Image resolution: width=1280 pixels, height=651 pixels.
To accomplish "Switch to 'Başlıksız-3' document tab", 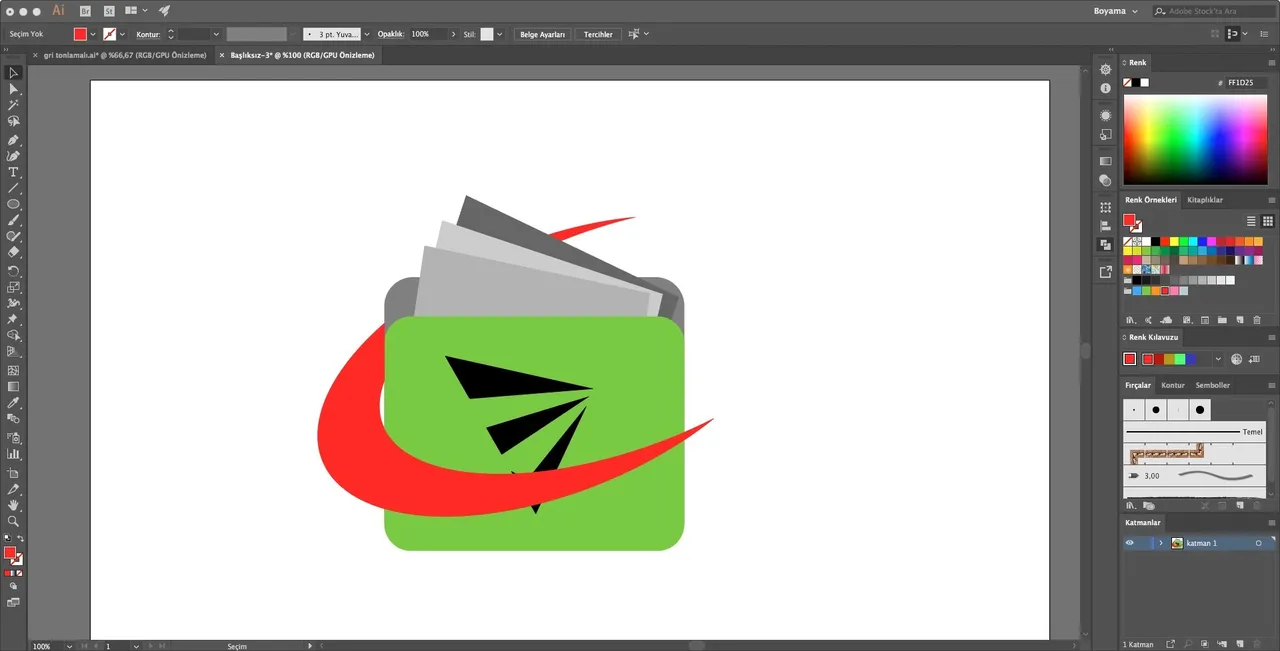I will tap(303, 55).
